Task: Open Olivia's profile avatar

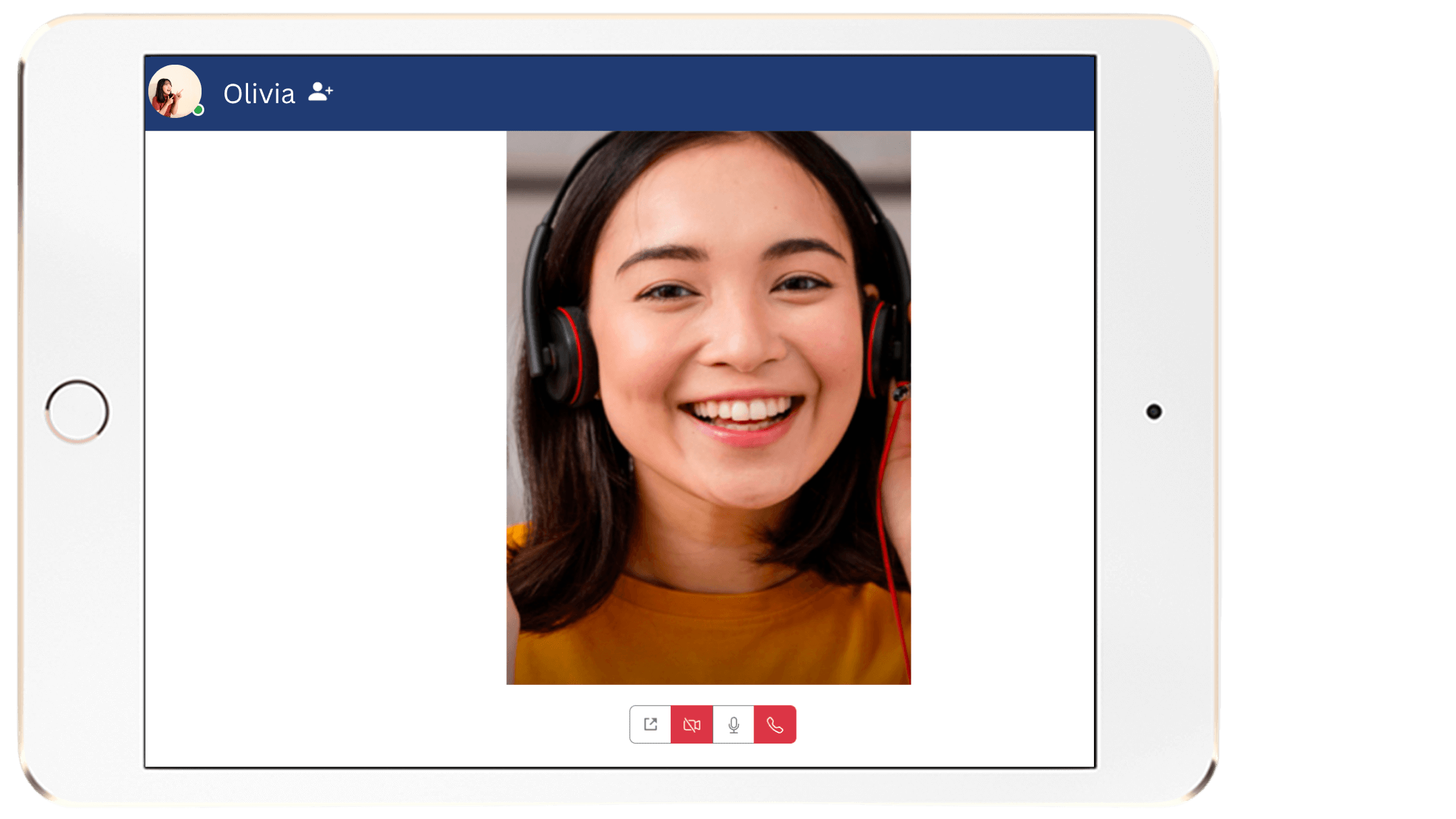Action: [x=174, y=91]
